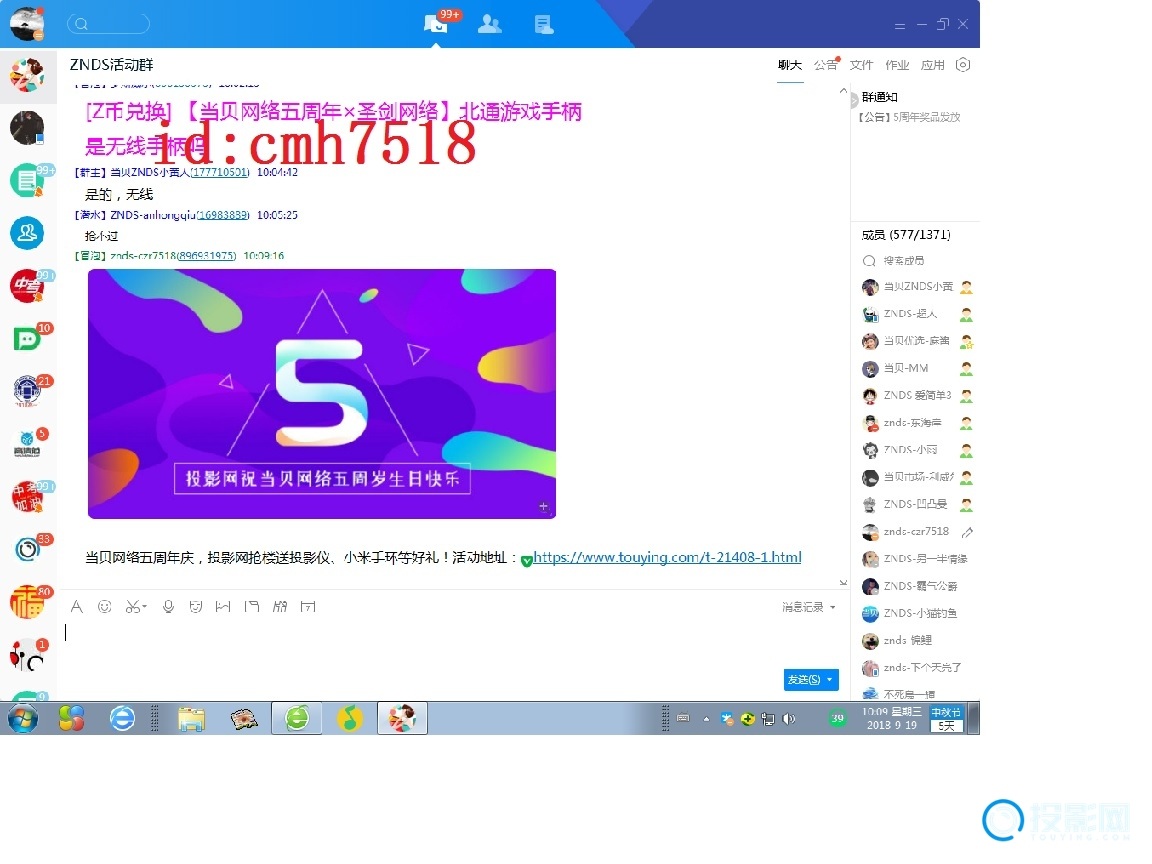
Task: Switch to the 应用 tab
Action: [x=932, y=65]
